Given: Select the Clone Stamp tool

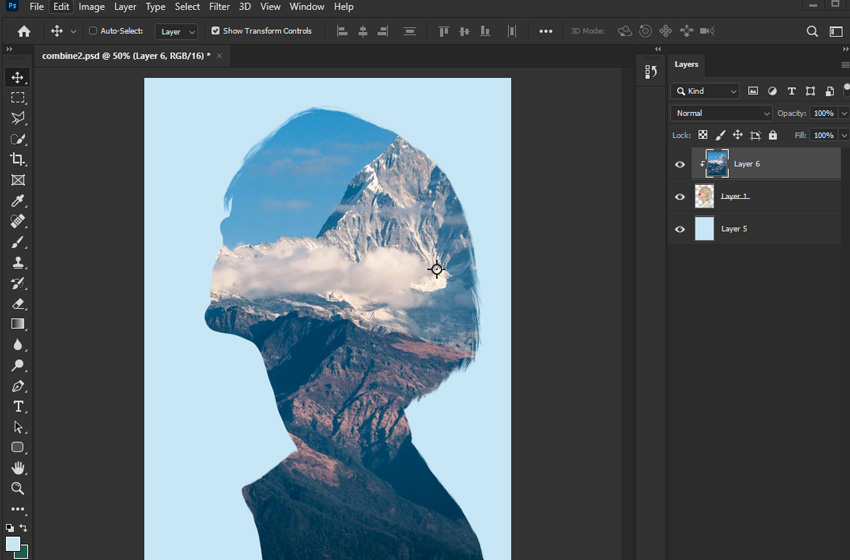Looking at the screenshot, I should tap(17, 262).
